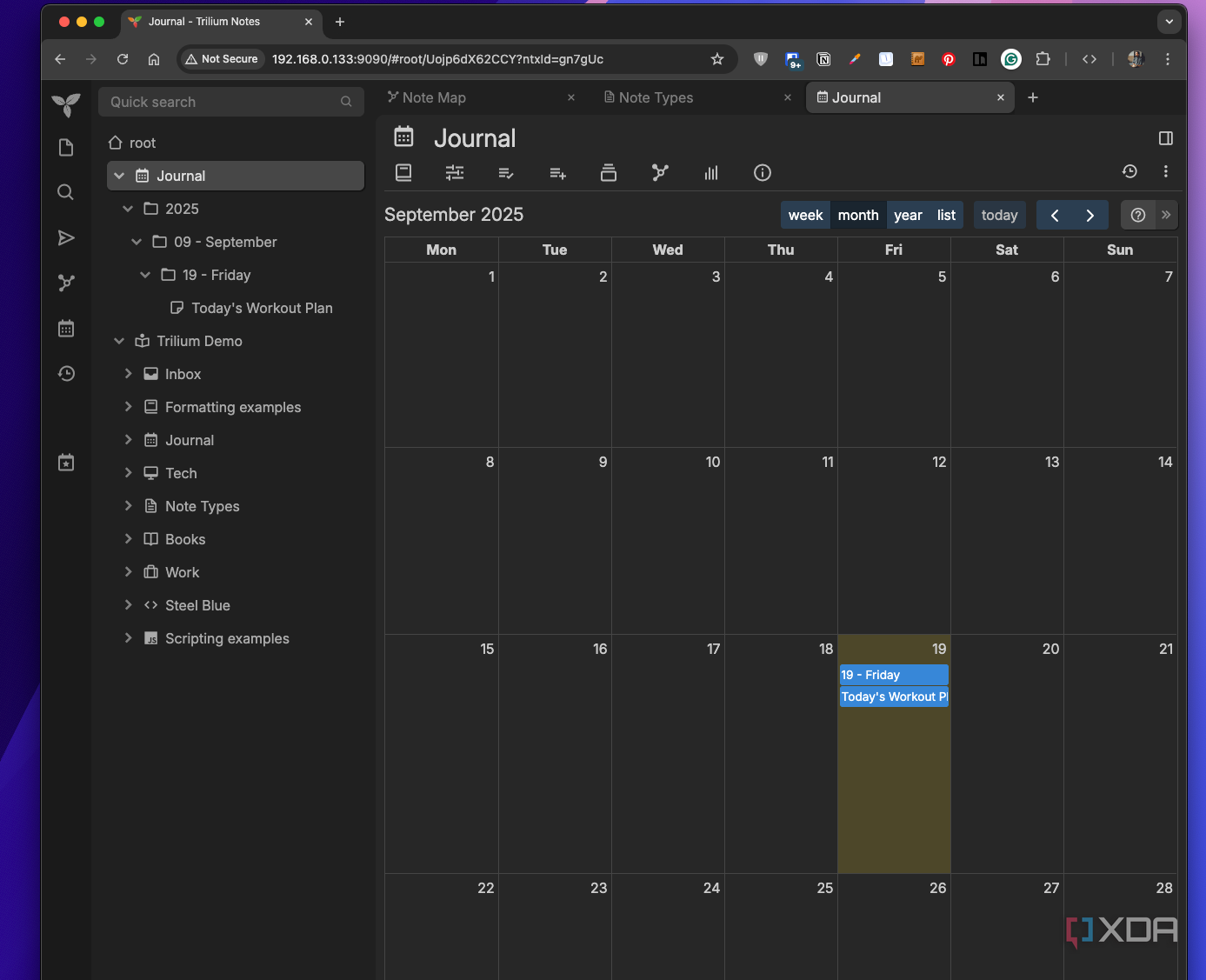Click into the Quick search field
The image size is (1206, 980).
click(x=231, y=102)
